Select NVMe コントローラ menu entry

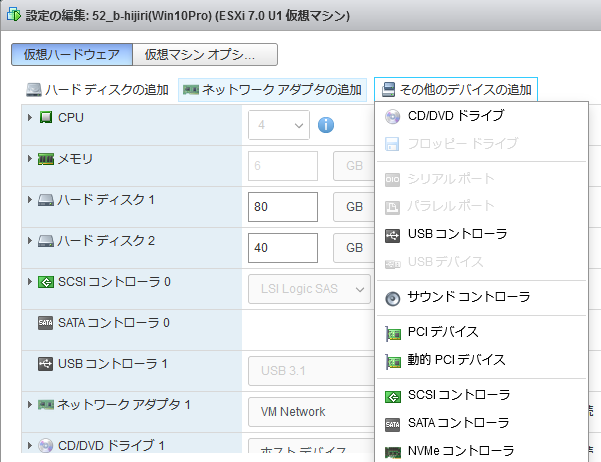481,451
